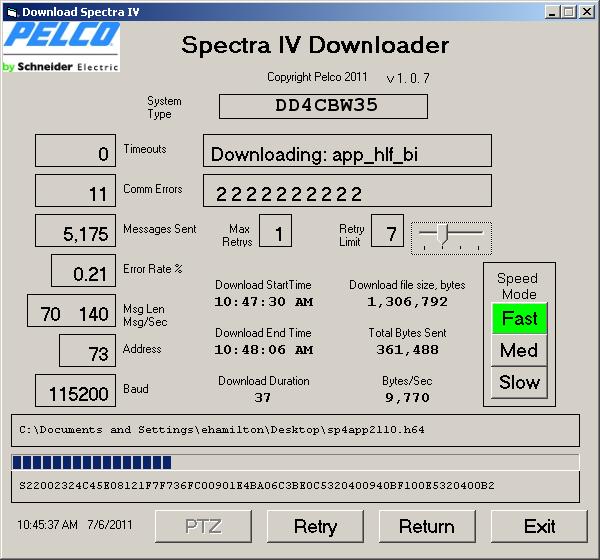Click the Comm Errors box showing 11
This screenshot has height=560, width=600.
[x=75, y=191]
